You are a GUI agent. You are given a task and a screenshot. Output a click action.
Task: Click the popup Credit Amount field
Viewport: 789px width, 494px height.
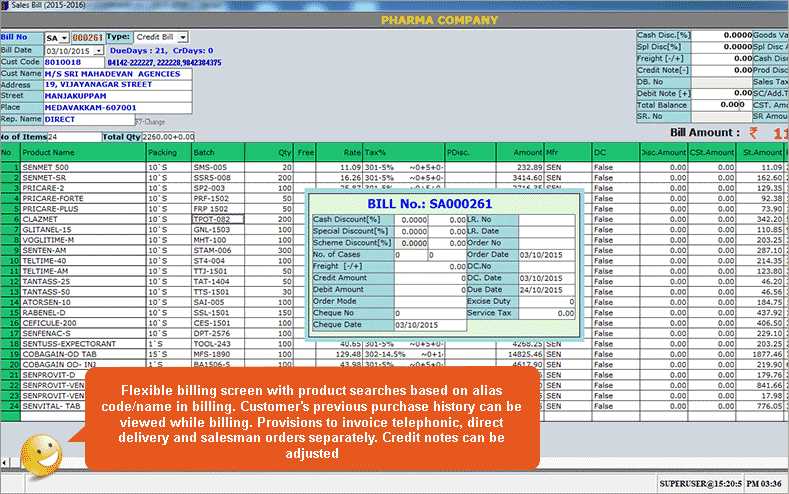pyautogui.click(x=431, y=278)
